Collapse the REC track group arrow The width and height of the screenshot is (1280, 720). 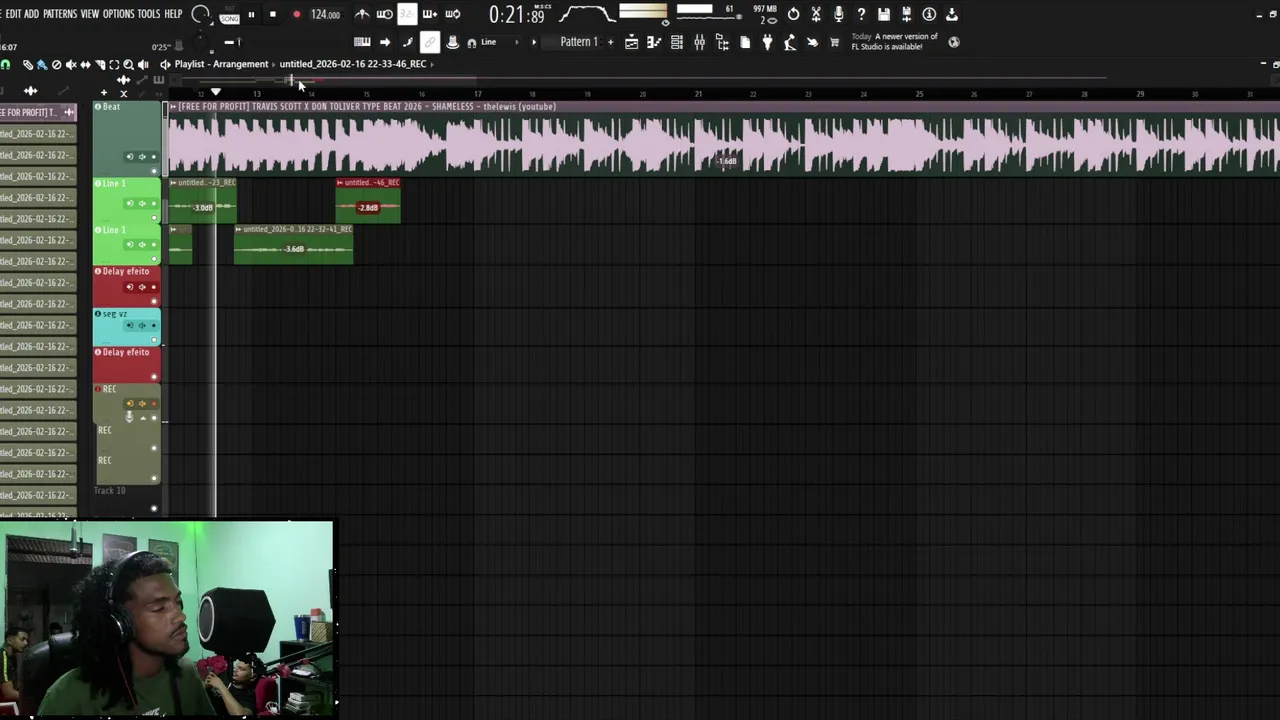pyautogui.click(x=142, y=417)
